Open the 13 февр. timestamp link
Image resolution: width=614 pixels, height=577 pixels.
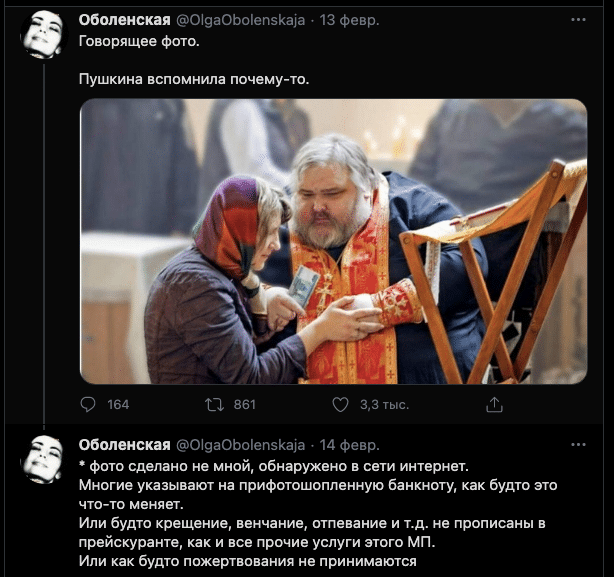tap(349, 20)
